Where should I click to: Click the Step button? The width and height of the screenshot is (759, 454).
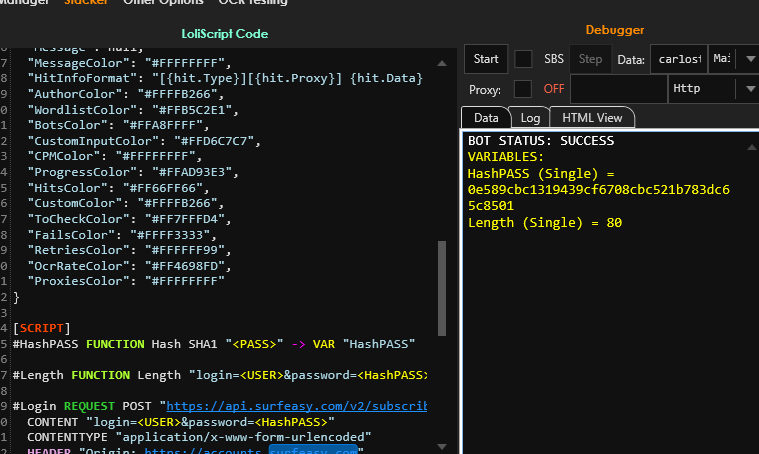[x=591, y=59]
